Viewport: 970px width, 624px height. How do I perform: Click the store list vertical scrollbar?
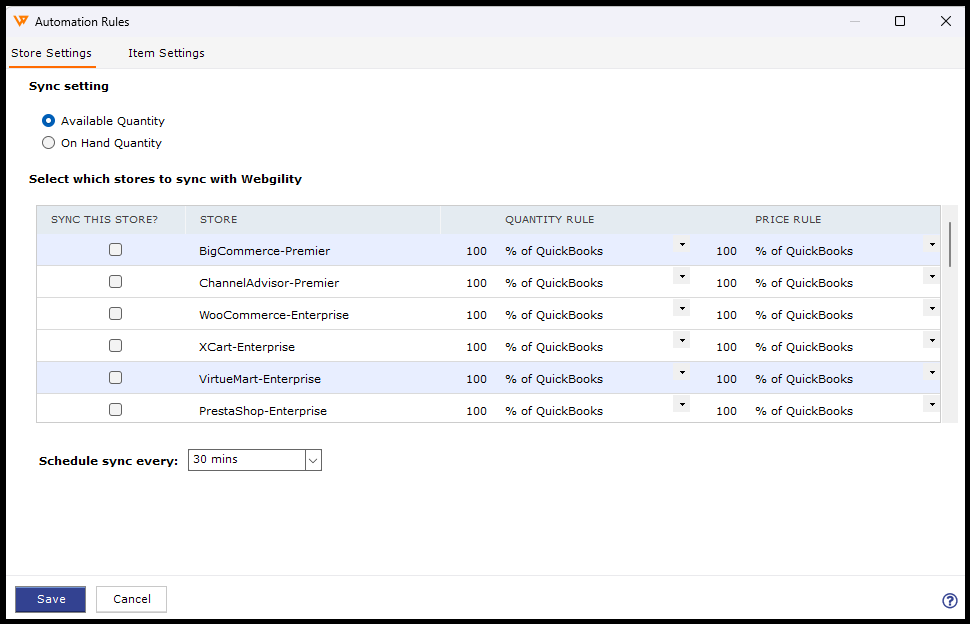(948, 245)
